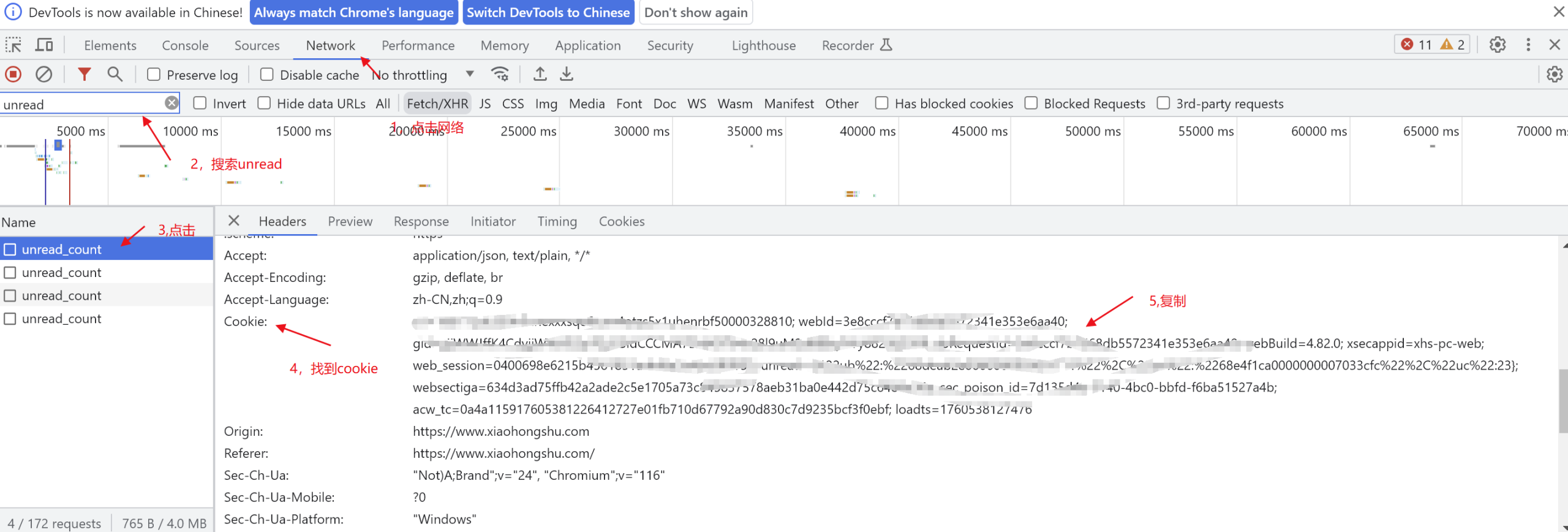
Task: Open the DevTools three-dot more menu
Action: coord(1528,45)
